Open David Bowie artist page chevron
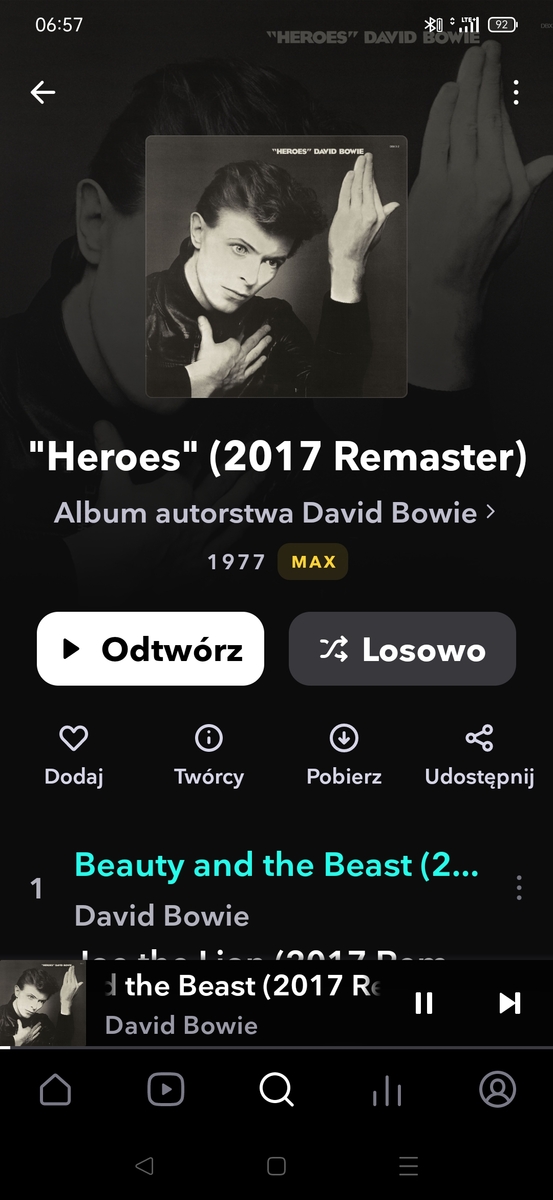The image size is (553, 1200). [490, 513]
